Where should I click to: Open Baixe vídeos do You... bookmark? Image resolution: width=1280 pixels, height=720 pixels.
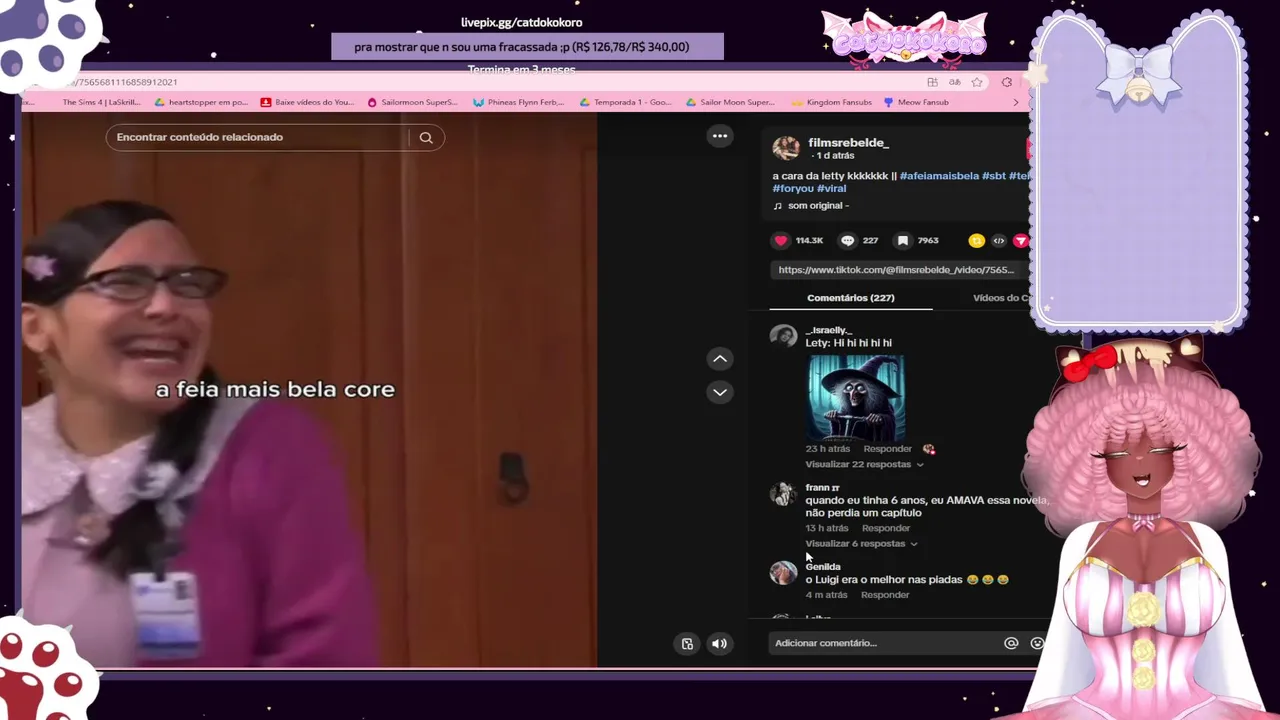(x=307, y=102)
